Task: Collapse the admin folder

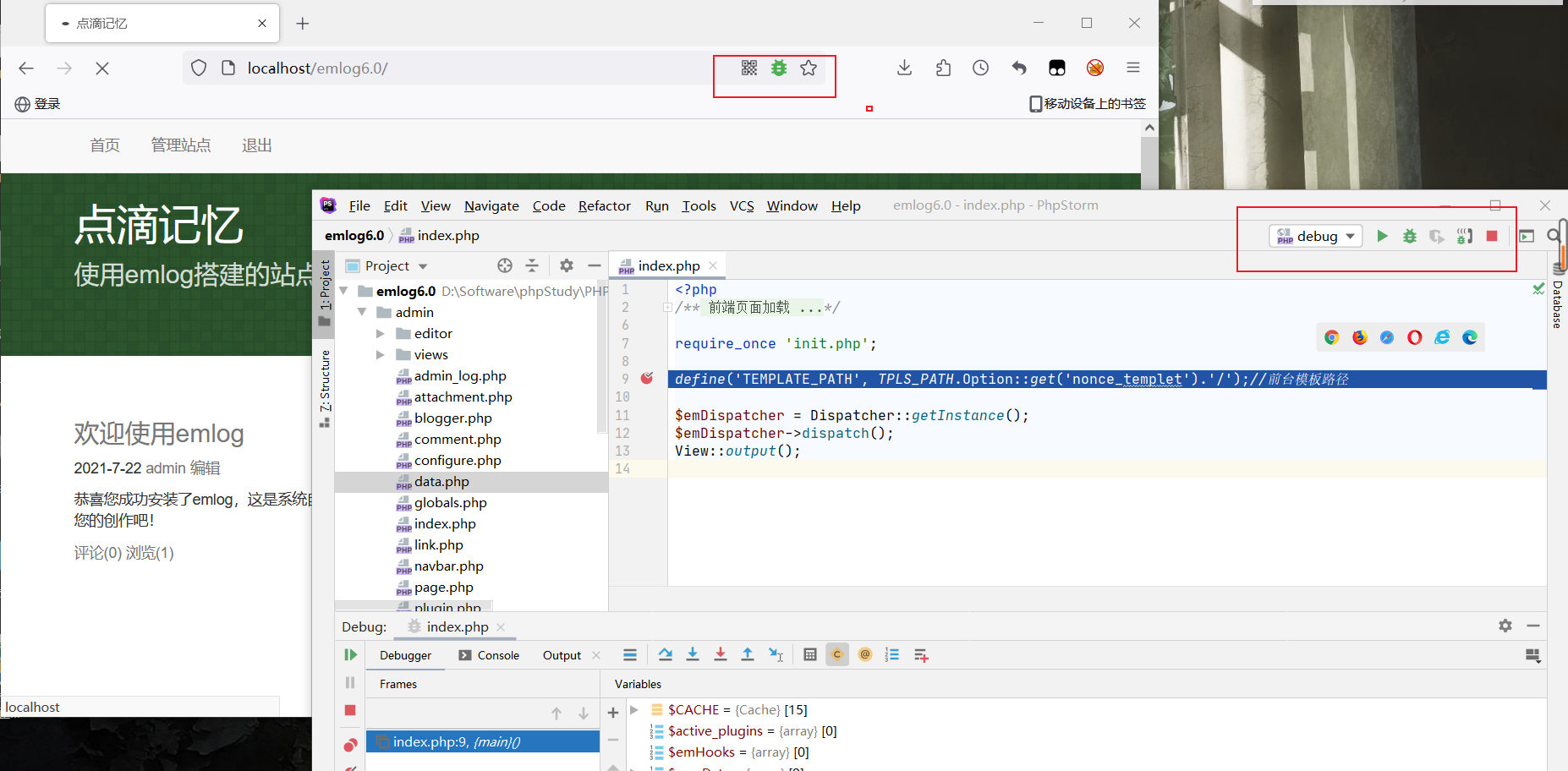Action: tap(362, 312)
